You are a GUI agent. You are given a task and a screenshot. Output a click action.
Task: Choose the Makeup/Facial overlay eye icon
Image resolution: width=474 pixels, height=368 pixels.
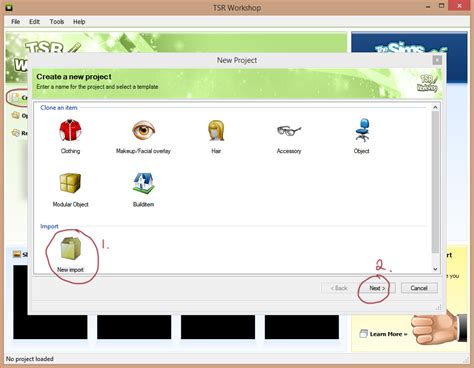[143, 130]
